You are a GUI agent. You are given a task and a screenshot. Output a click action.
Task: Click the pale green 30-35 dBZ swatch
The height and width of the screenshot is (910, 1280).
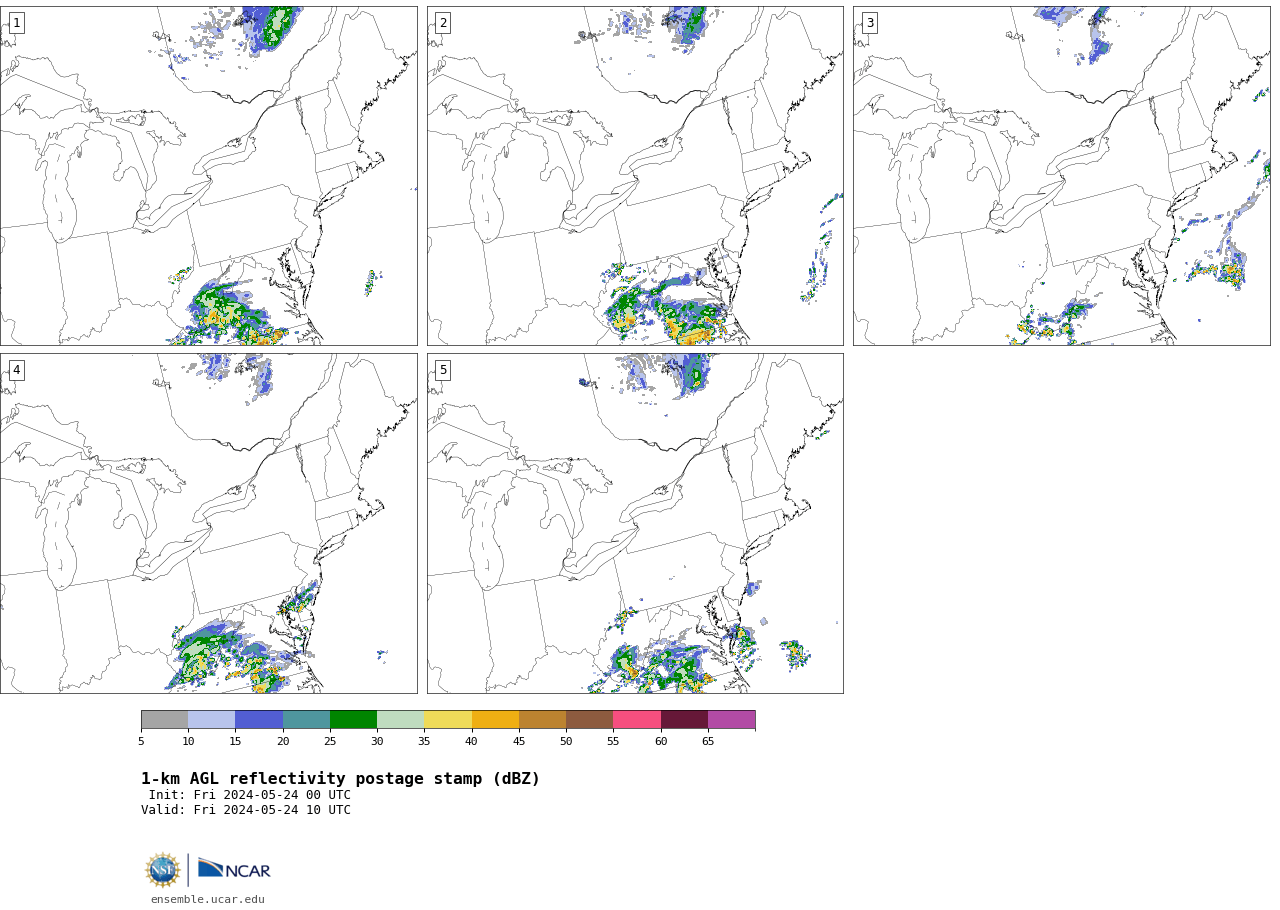400,720
